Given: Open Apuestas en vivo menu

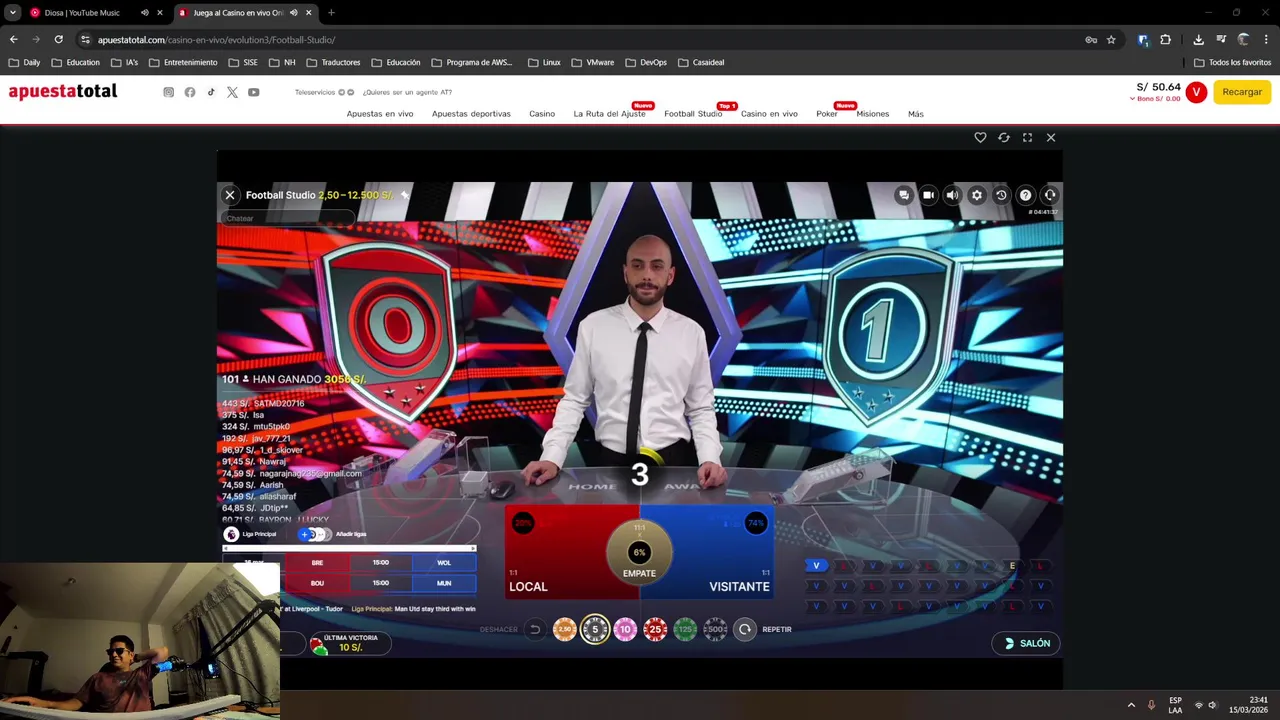Looking at the screenshot, I should click(380, 114).
